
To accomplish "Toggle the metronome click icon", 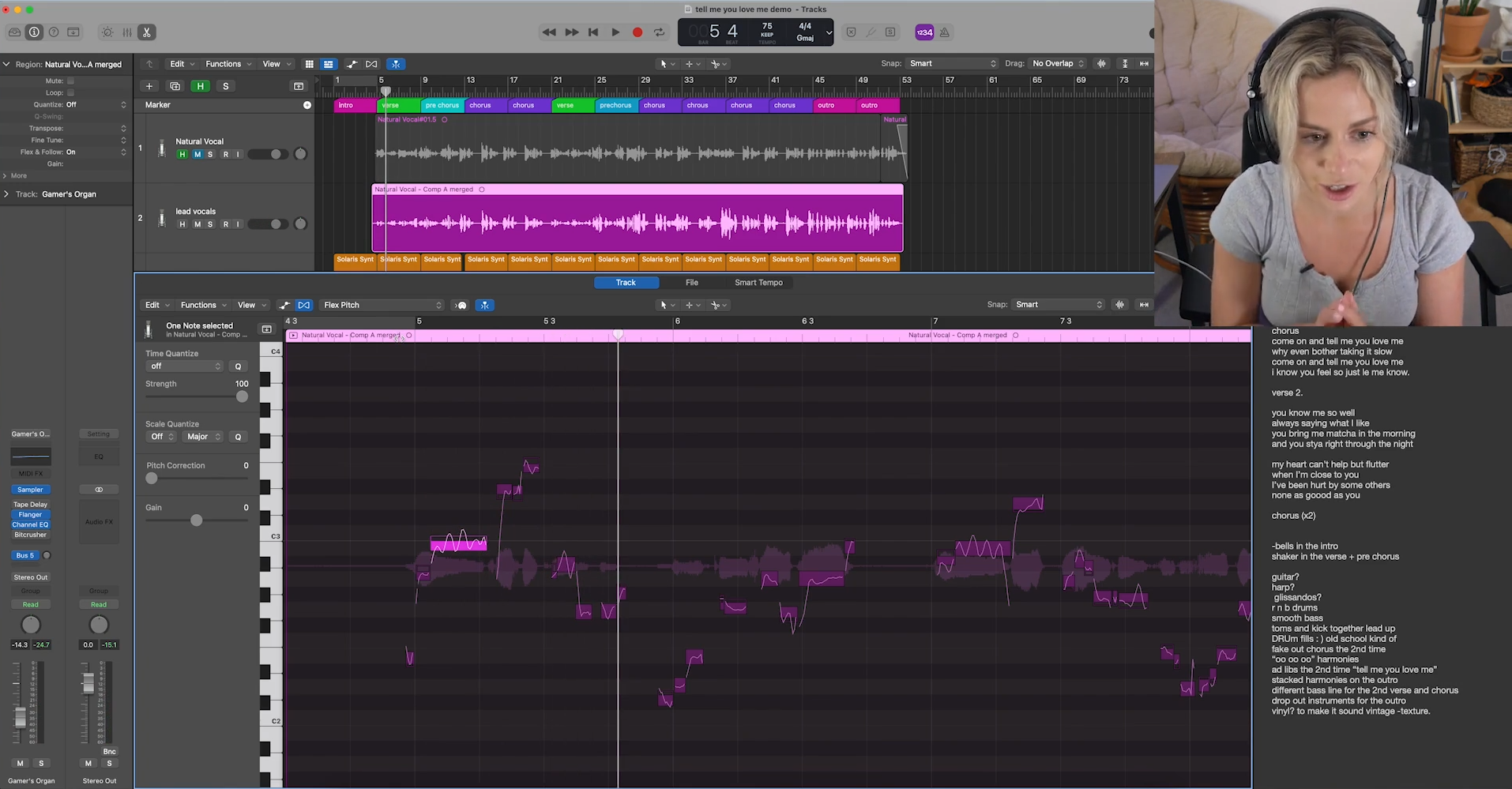I will pyautogui.click(x=944, y=32).
